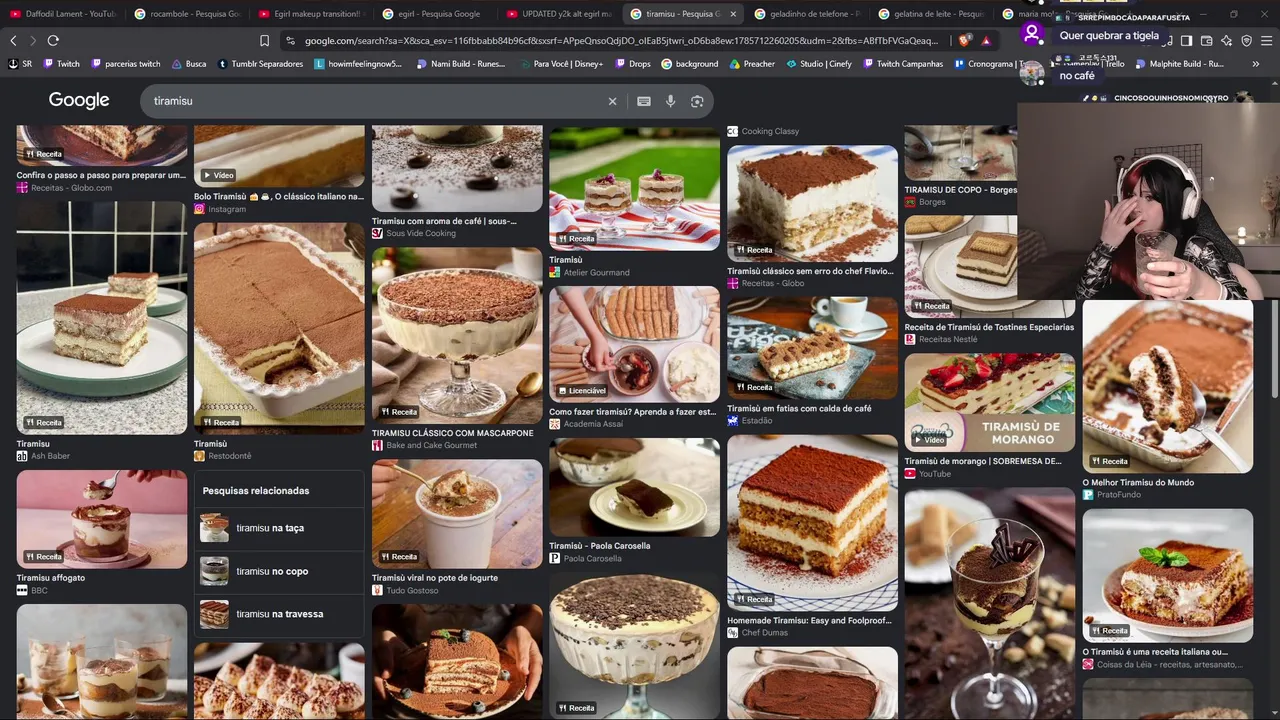The image size is (1280, 720).
Task: Search by image with Google Lens
Action: pos(697,101)
